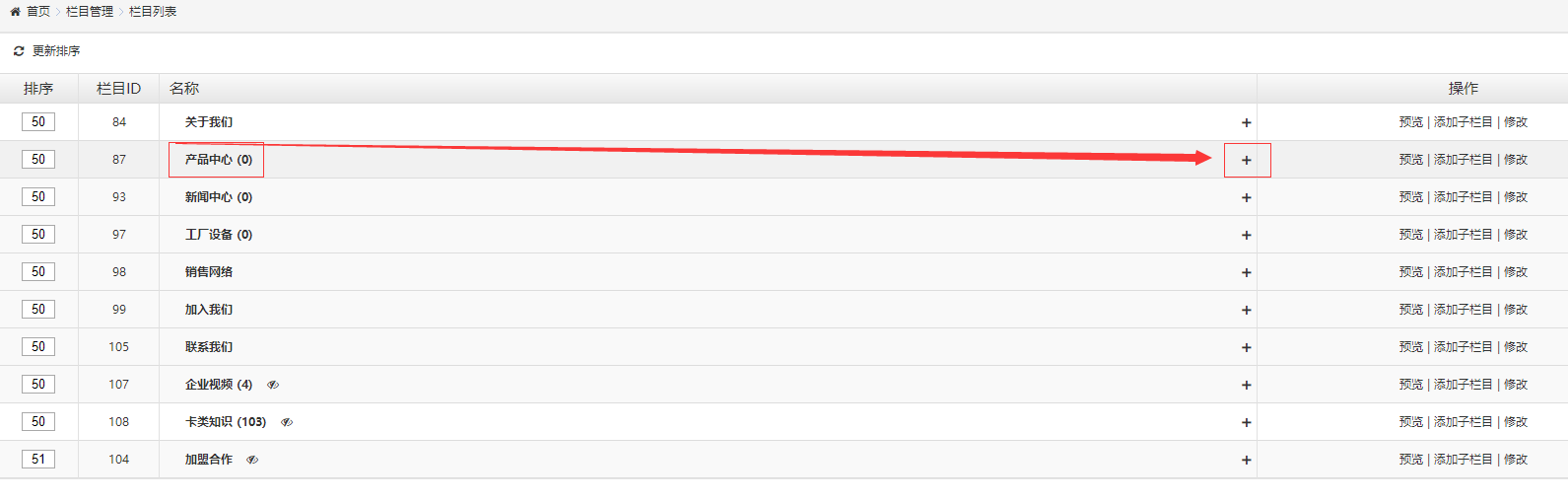Toggle visibility eye icon for 企业视频
Image resolution: width=1568 pixels, height=503 pixels.
pyautogui.click(x=273, y=385)
